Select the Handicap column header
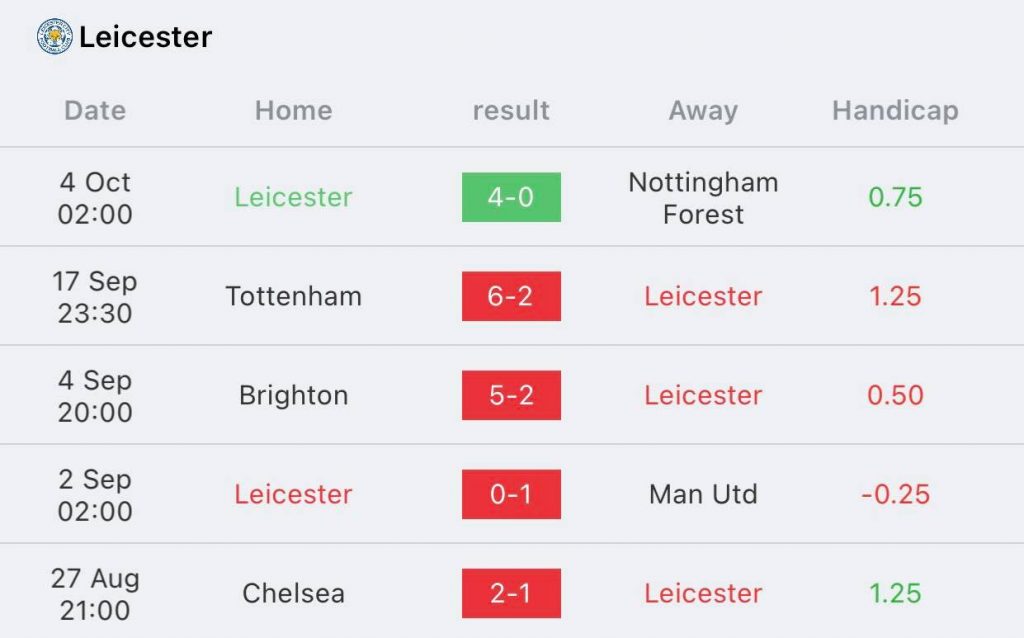This screenshot has height=638, width=1024. click(x=895, y=110)
